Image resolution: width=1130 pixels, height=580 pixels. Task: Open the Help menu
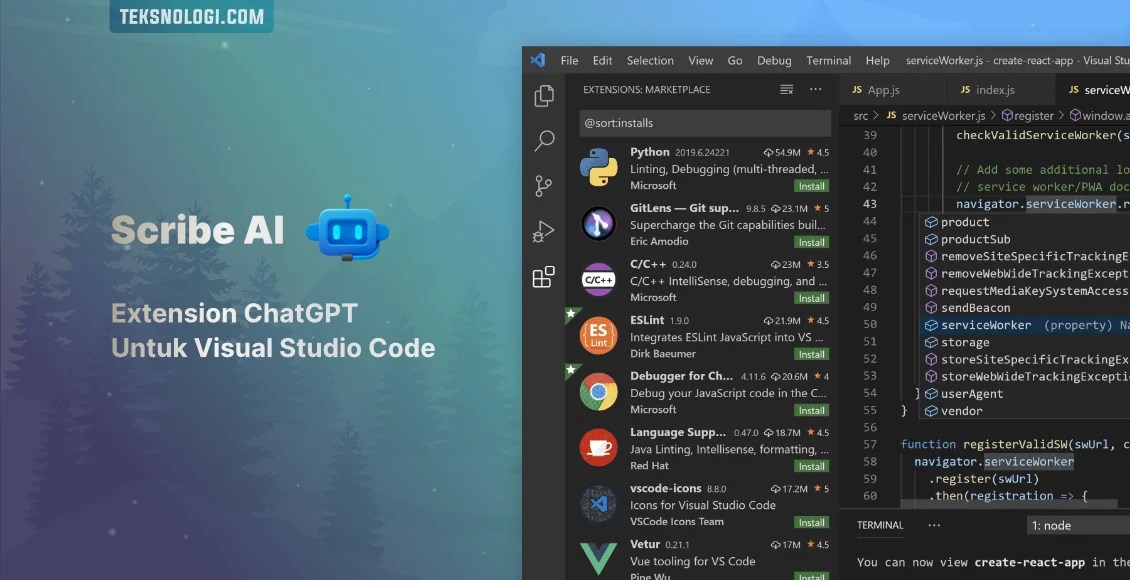pyautogui.click(x=877, y=61)
